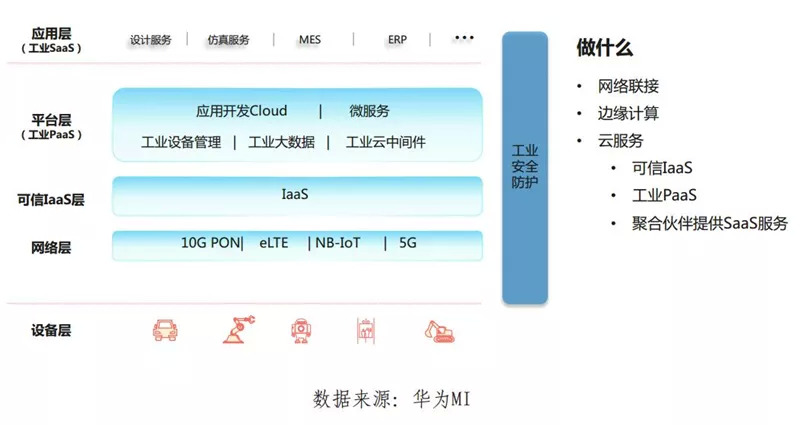Click the 工业云中间件 label

[x=386, y=142]
